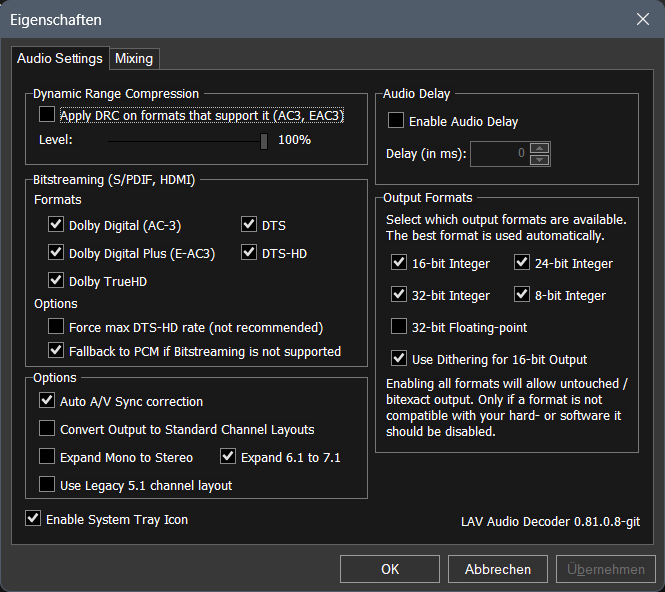
Task: Check the Enable Audio Delay box
Action: tap(396, 120)
